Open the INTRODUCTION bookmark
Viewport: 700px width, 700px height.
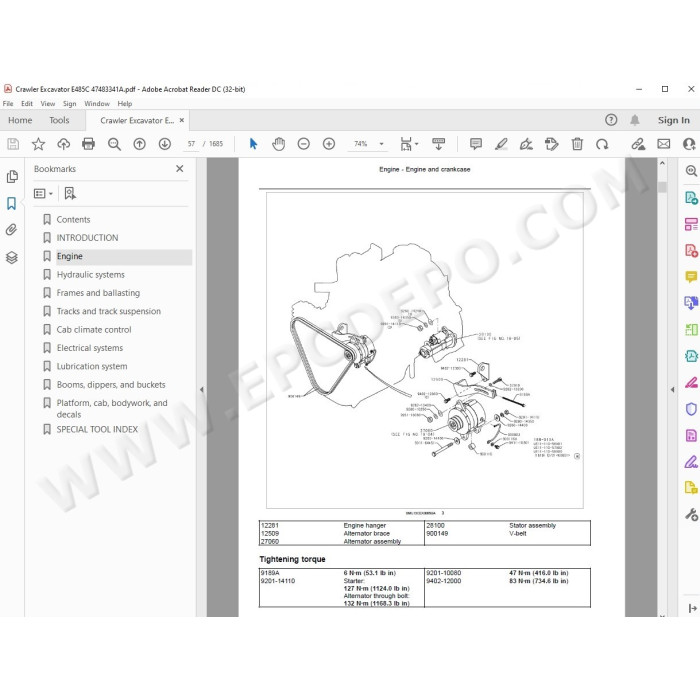tap(87, 238)
